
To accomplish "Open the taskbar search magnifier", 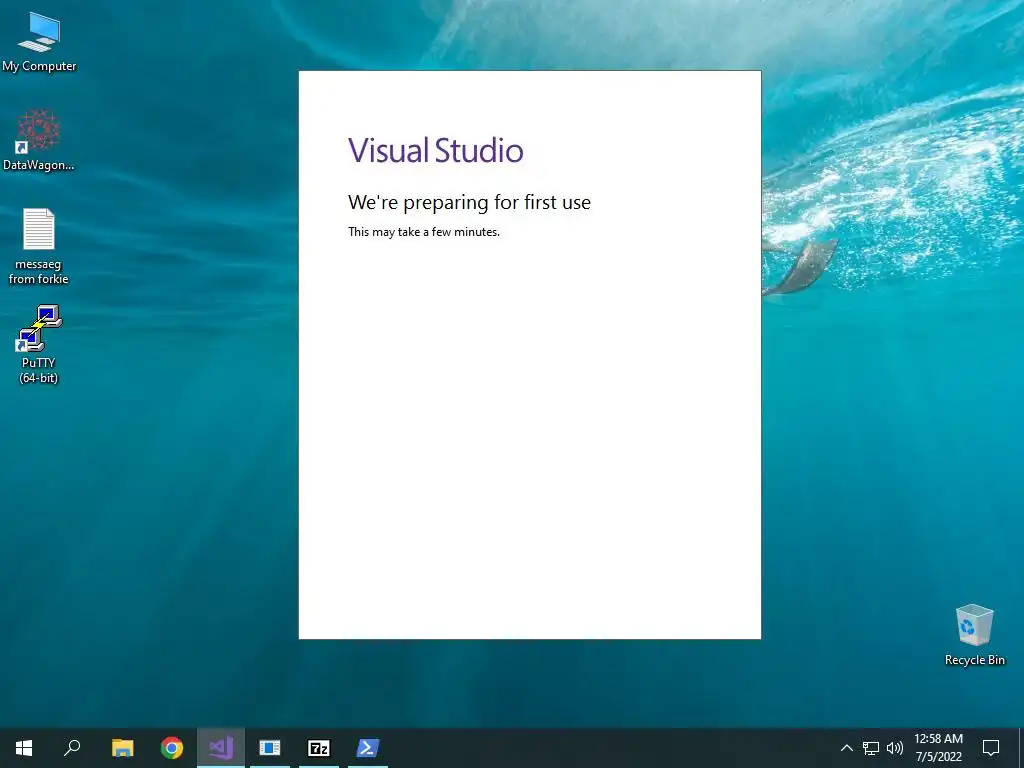I will point(72,748).
